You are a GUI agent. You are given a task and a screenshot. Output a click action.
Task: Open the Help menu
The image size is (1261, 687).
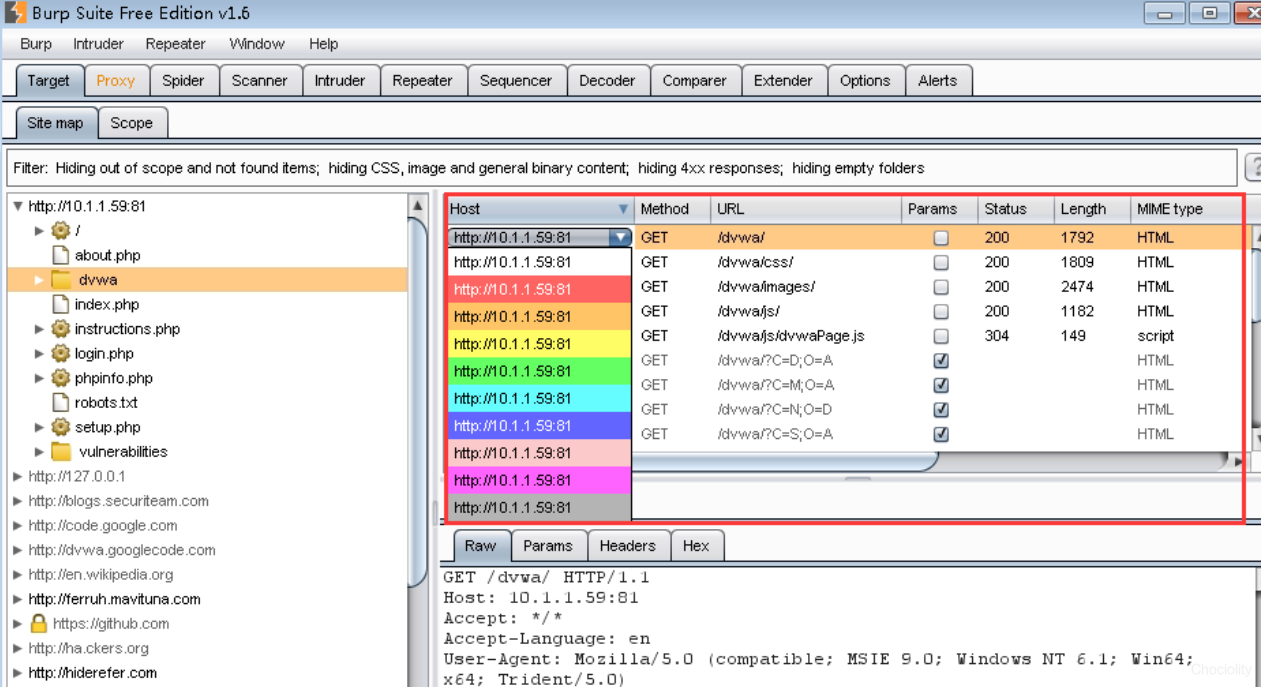click(x=323, y=44)
